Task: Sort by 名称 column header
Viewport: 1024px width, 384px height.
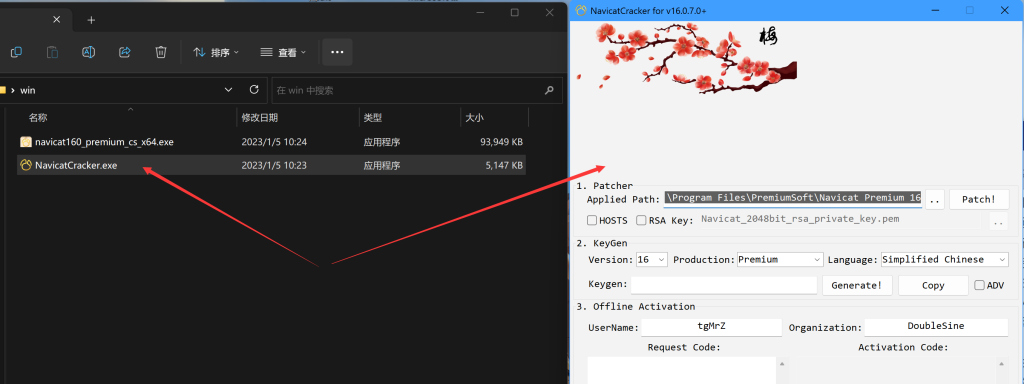Action: pos(38,118)
